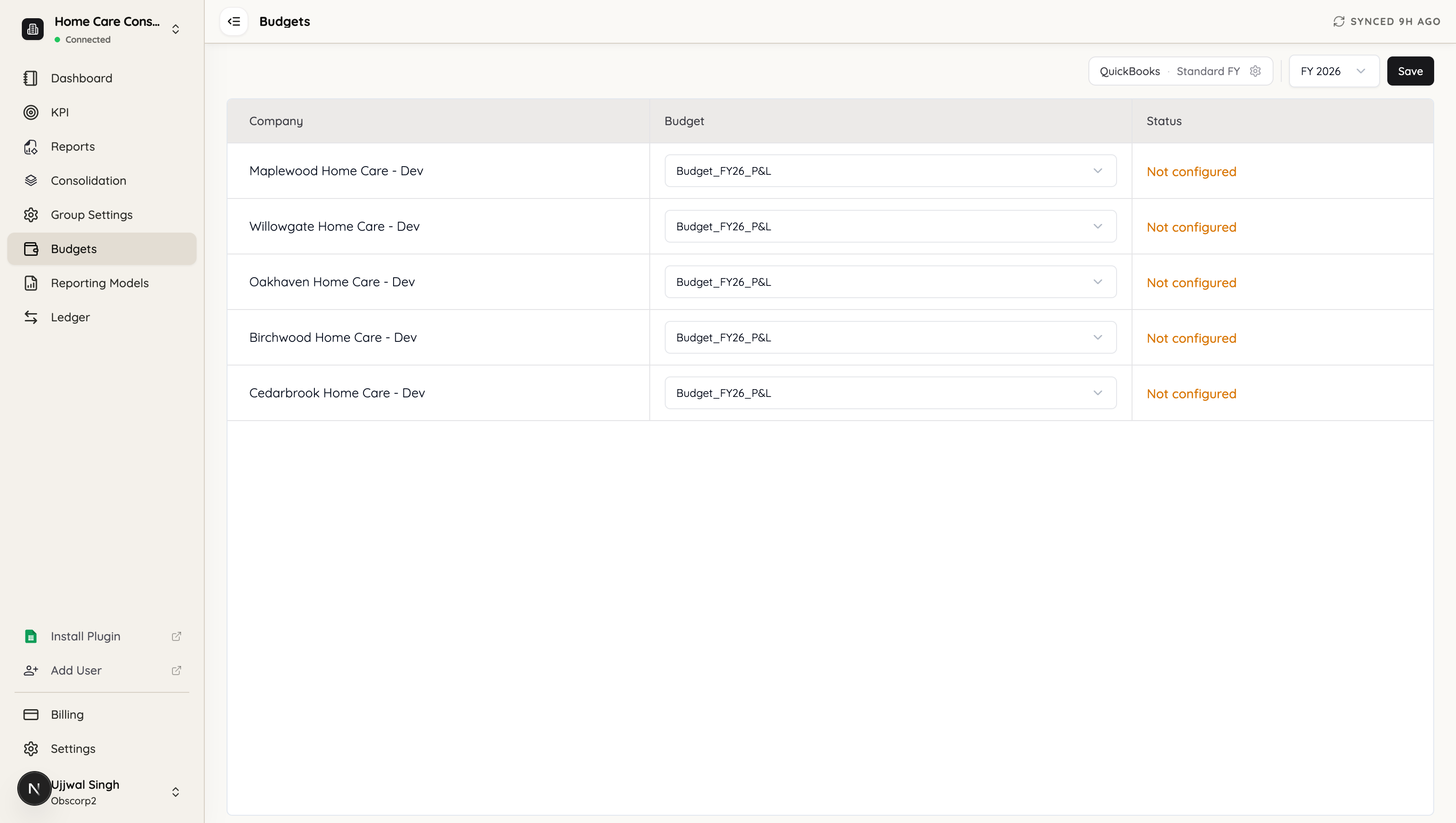The image size is (1456, 823).
Task: Click the Add User link
Action: [x=102, y=670]
